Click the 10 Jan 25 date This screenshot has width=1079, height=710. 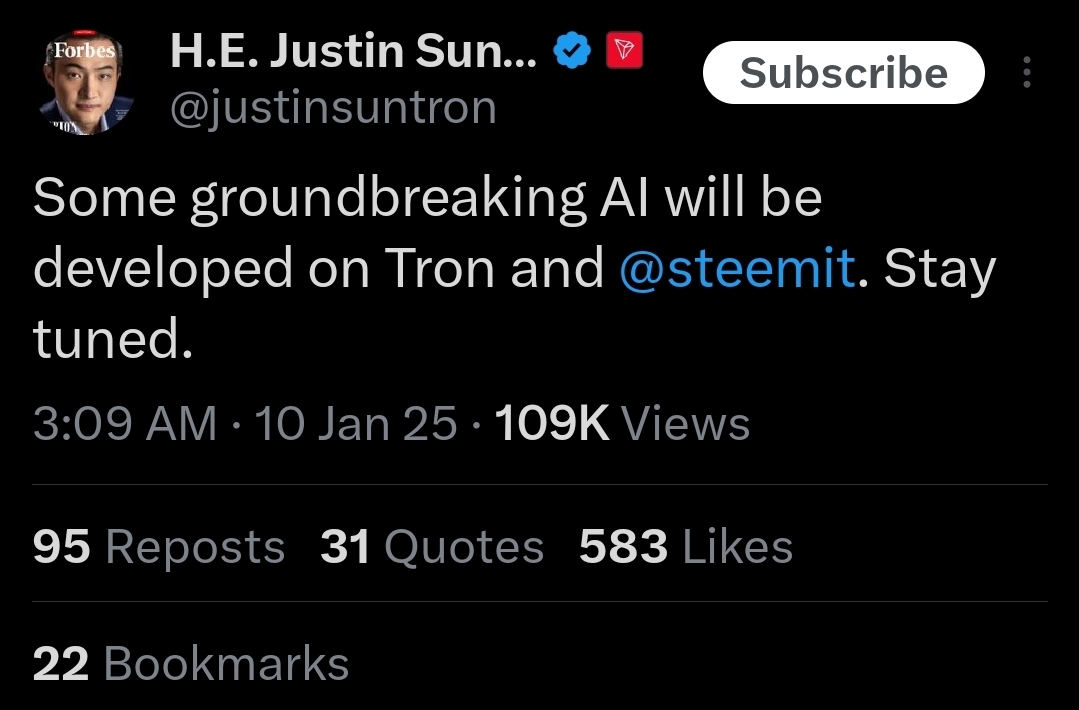point(356,422)
